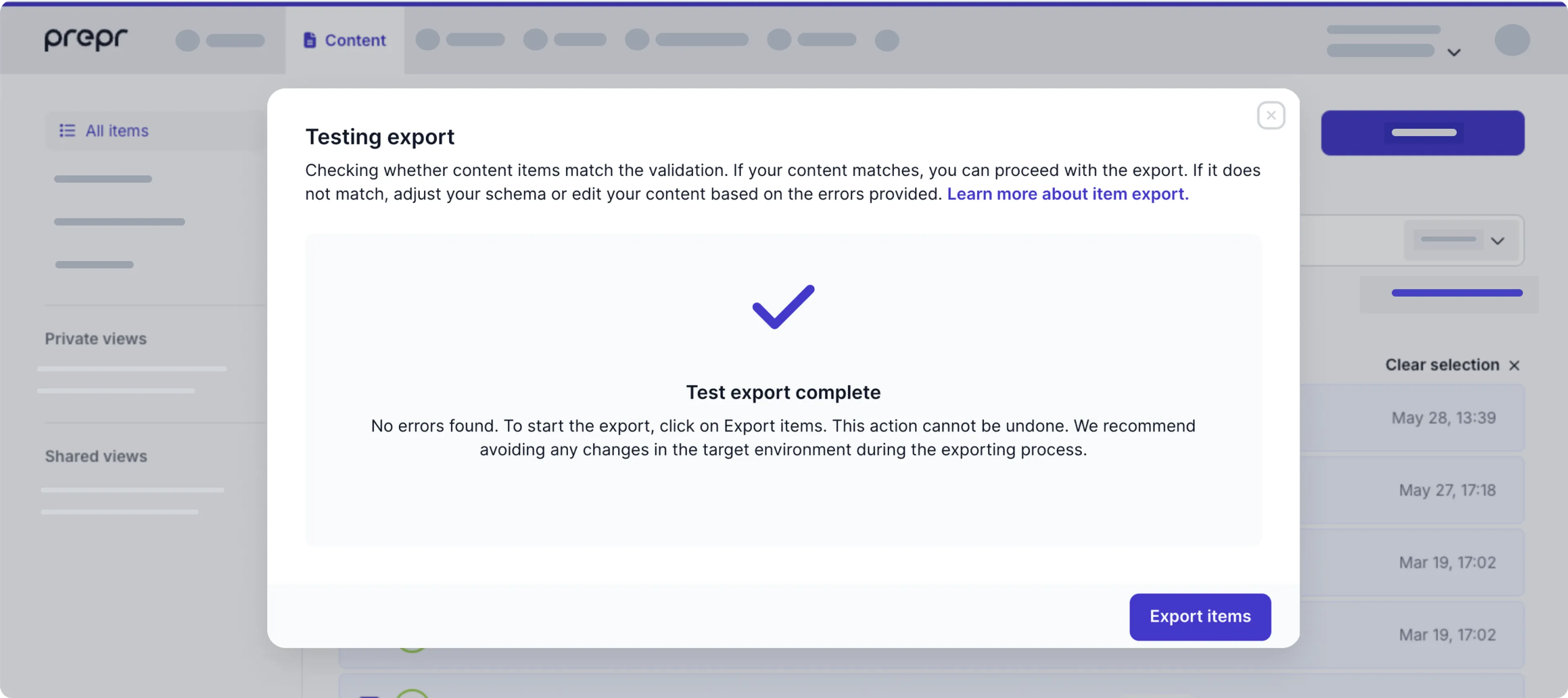Open the Content tab

point(345,40)
